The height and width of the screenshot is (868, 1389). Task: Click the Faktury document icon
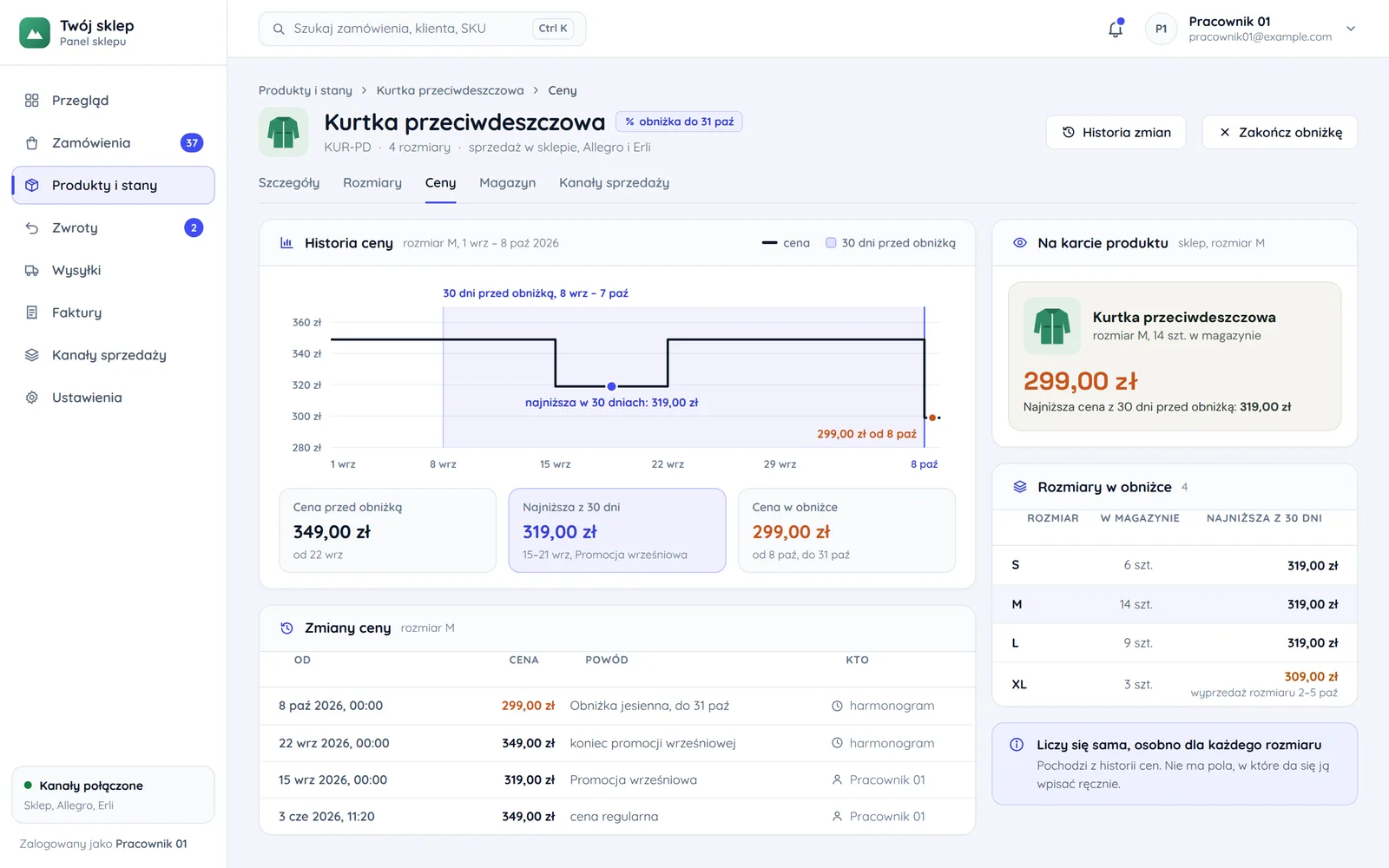[32, 312]
